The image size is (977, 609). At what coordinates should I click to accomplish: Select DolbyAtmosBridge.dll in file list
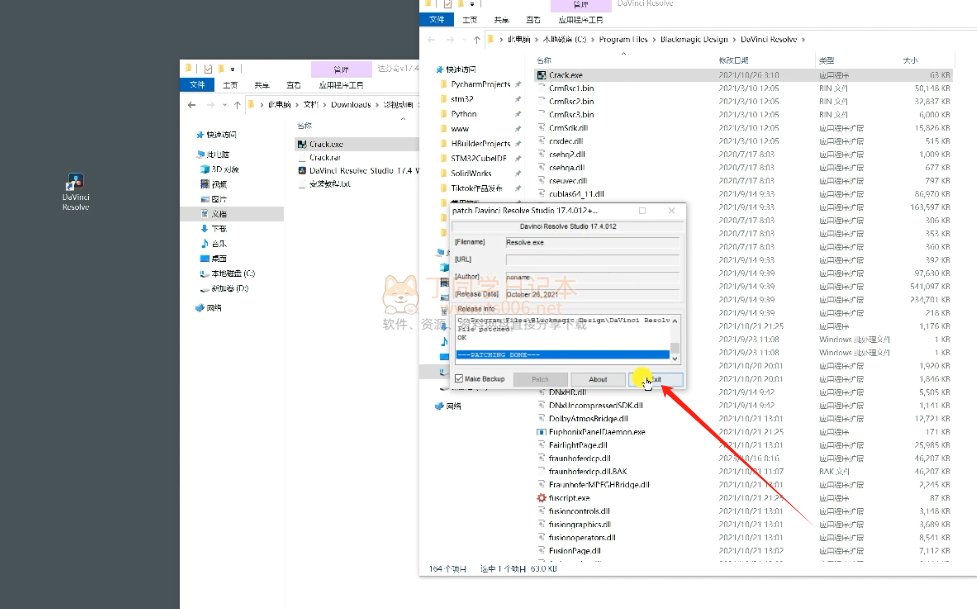(x=588, y=419)
